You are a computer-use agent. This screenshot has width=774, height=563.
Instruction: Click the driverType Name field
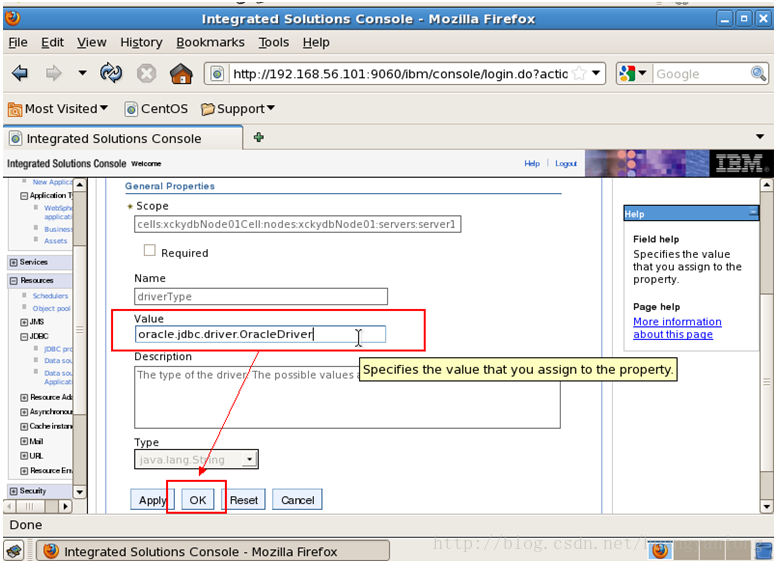261,297
